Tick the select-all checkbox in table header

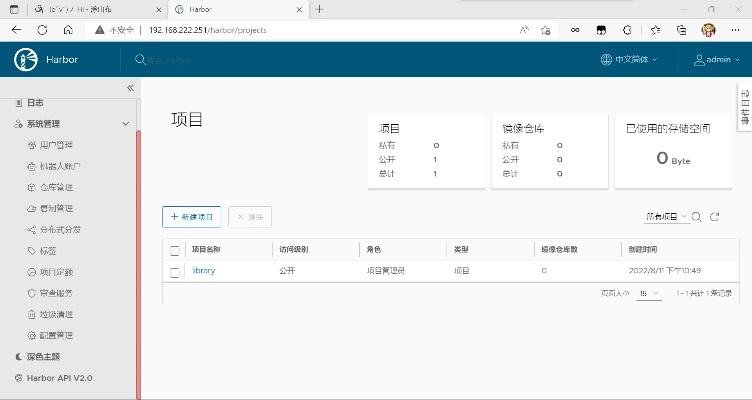pos(175,249)
